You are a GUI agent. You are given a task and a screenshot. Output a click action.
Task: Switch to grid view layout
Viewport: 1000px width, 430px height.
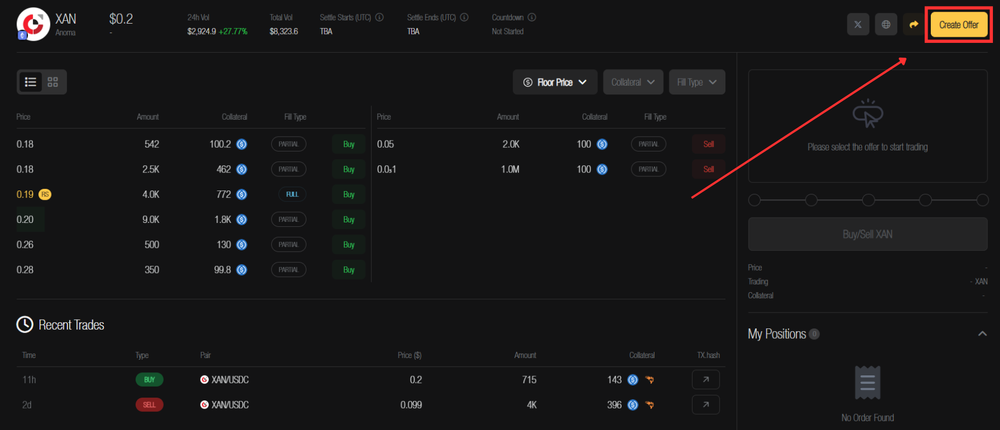53,82
